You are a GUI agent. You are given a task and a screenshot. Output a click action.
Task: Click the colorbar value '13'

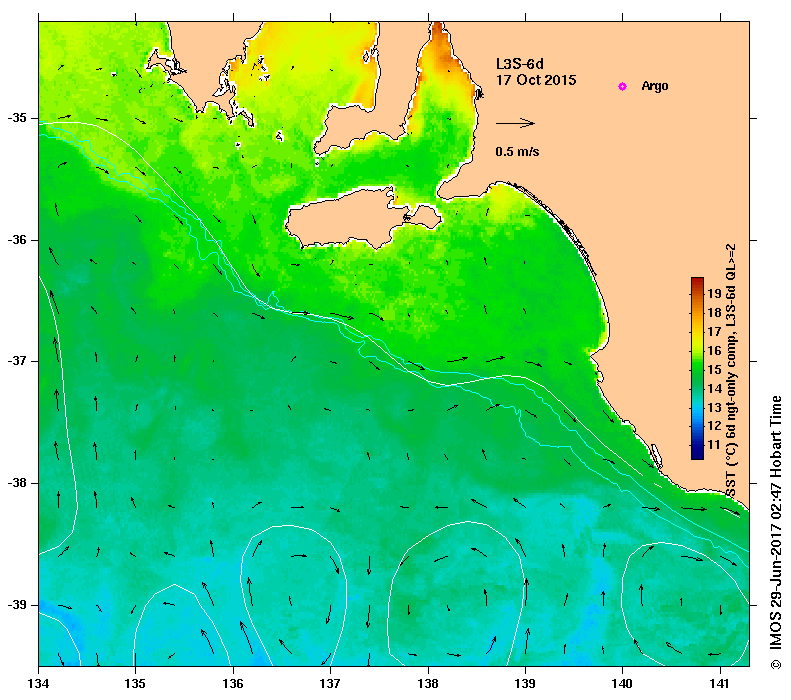[714, 407]
